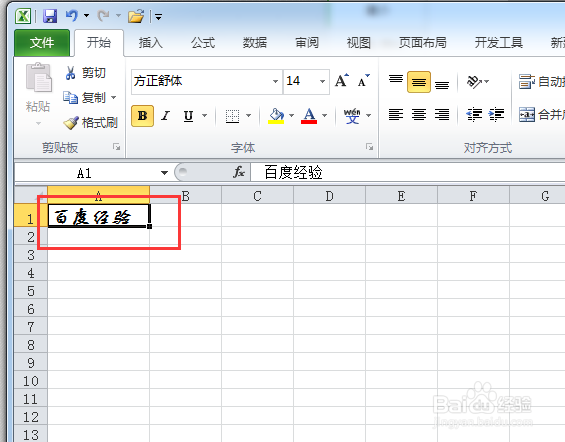Click the wén phonetic guide icon
565x442 pixels.
tap(352, 116)
